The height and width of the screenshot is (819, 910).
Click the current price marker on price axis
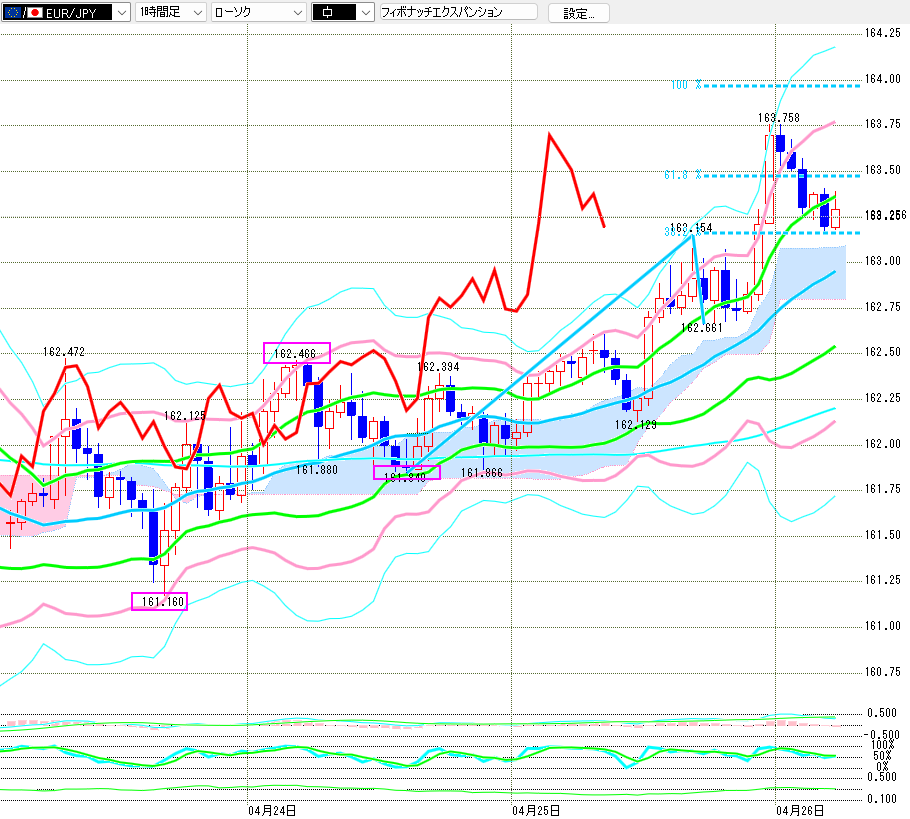click(x=884, y=215)
